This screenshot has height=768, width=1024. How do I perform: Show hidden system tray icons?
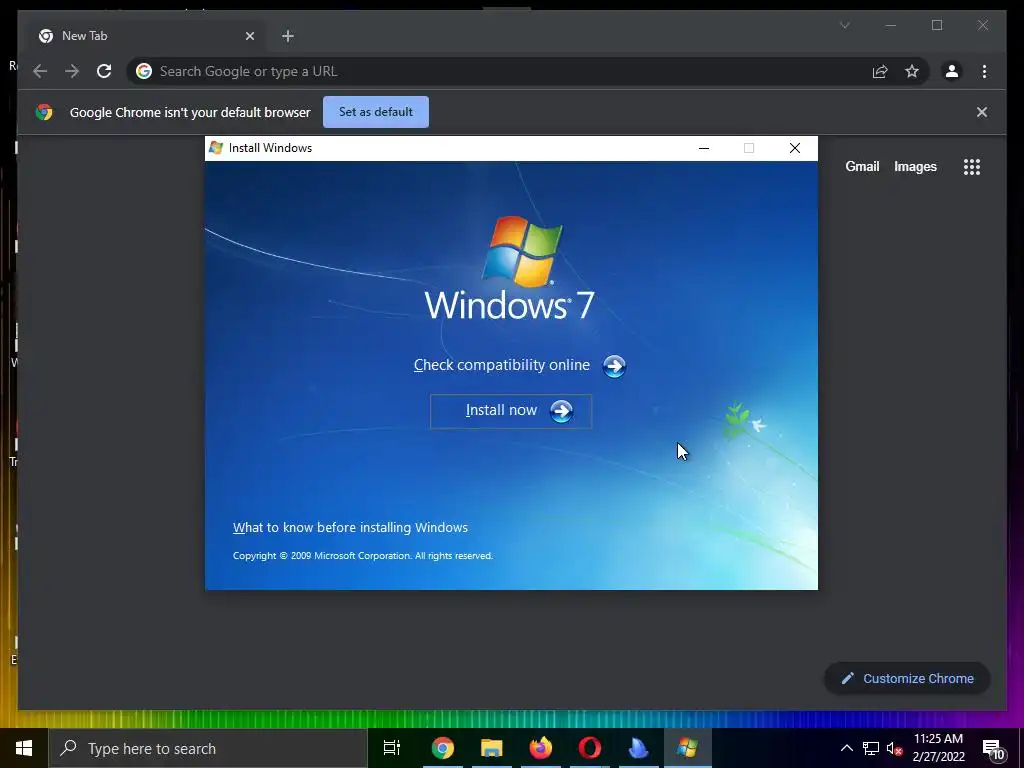[x=846, y=748]
